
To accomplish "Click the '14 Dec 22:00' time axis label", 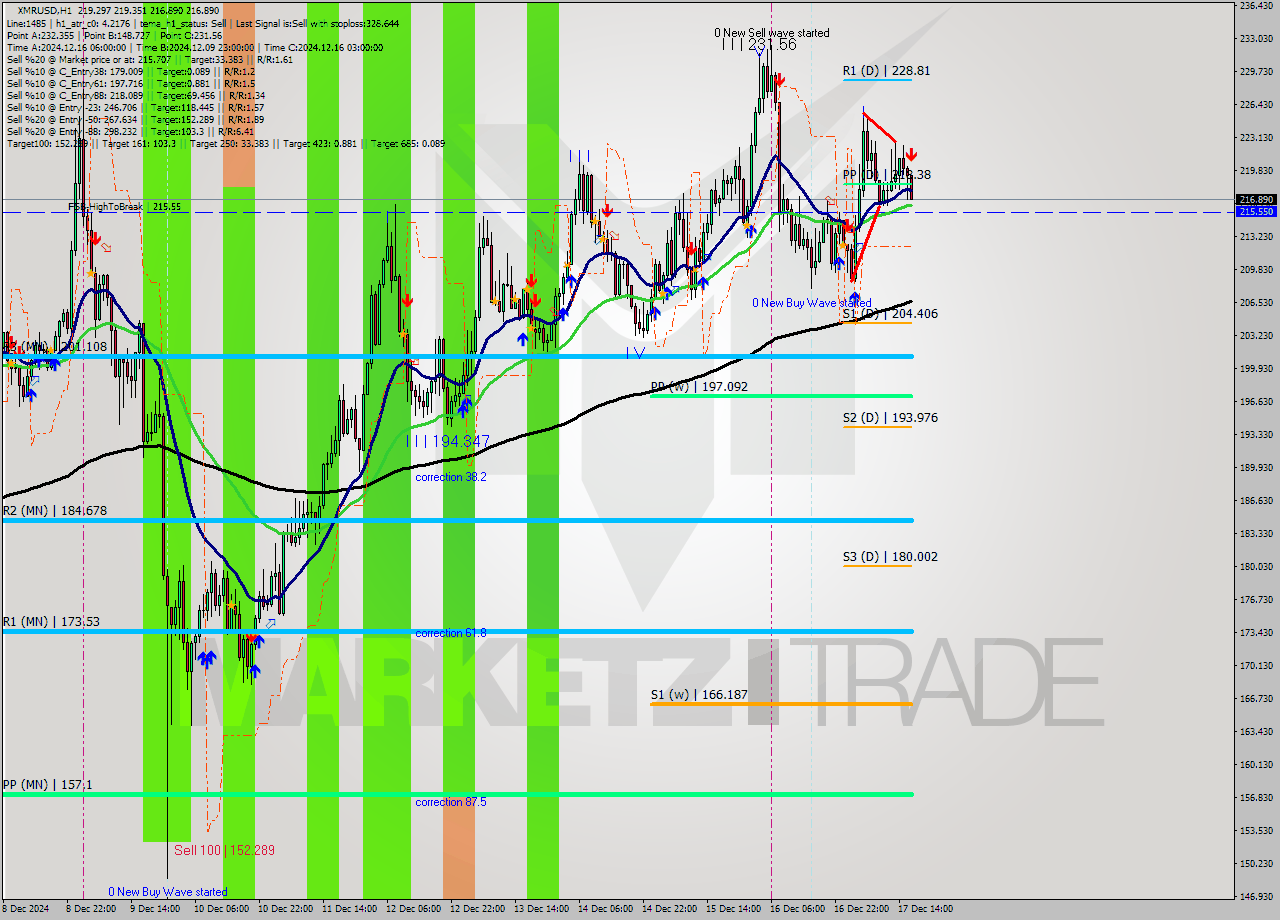I will (x=669, y=909).
